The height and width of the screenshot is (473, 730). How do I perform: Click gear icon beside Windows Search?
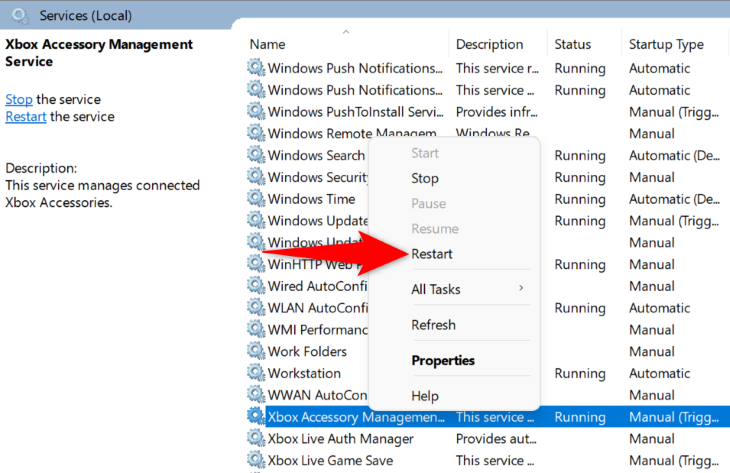[256, 155]
